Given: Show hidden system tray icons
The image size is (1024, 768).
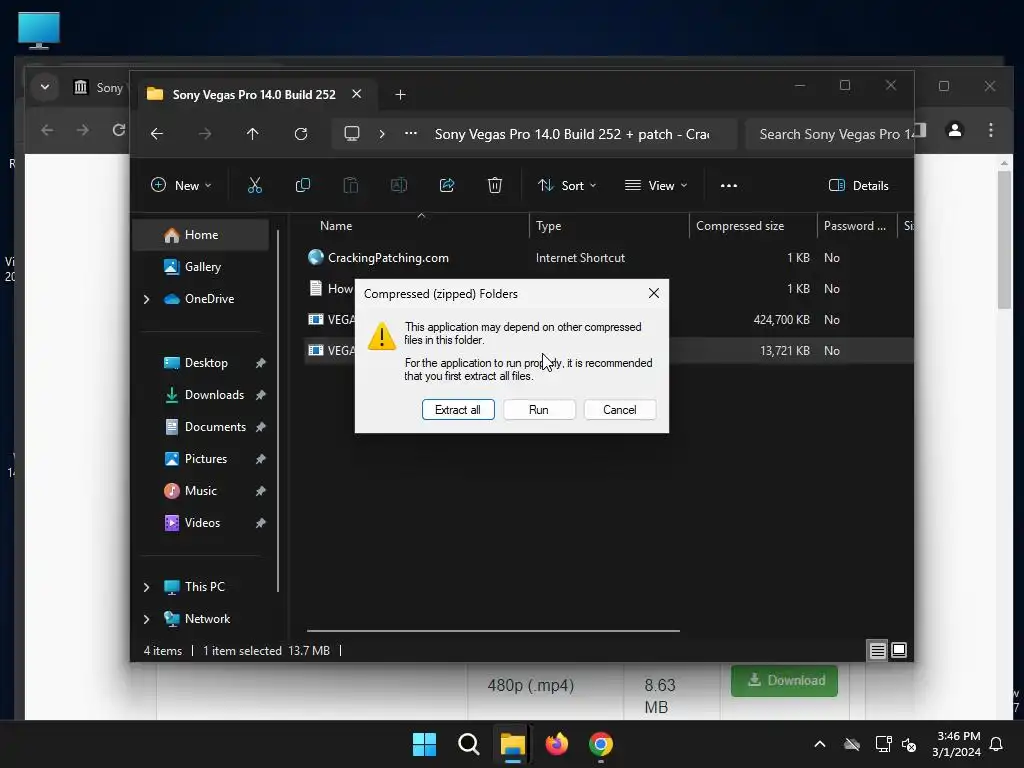Looking at the screenshot, I should point(820,744).
